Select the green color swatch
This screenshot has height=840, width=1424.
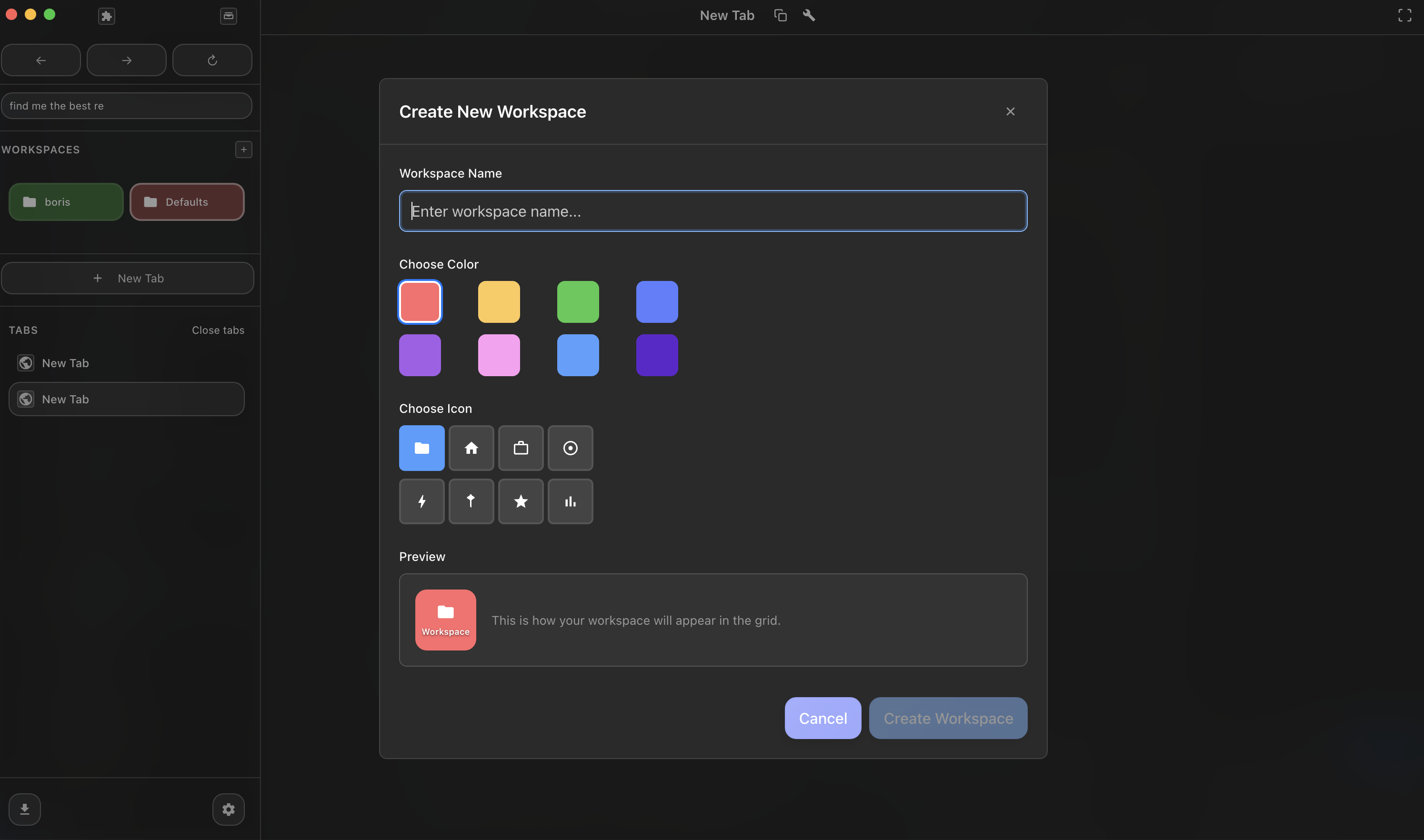[x=577, y=302]
